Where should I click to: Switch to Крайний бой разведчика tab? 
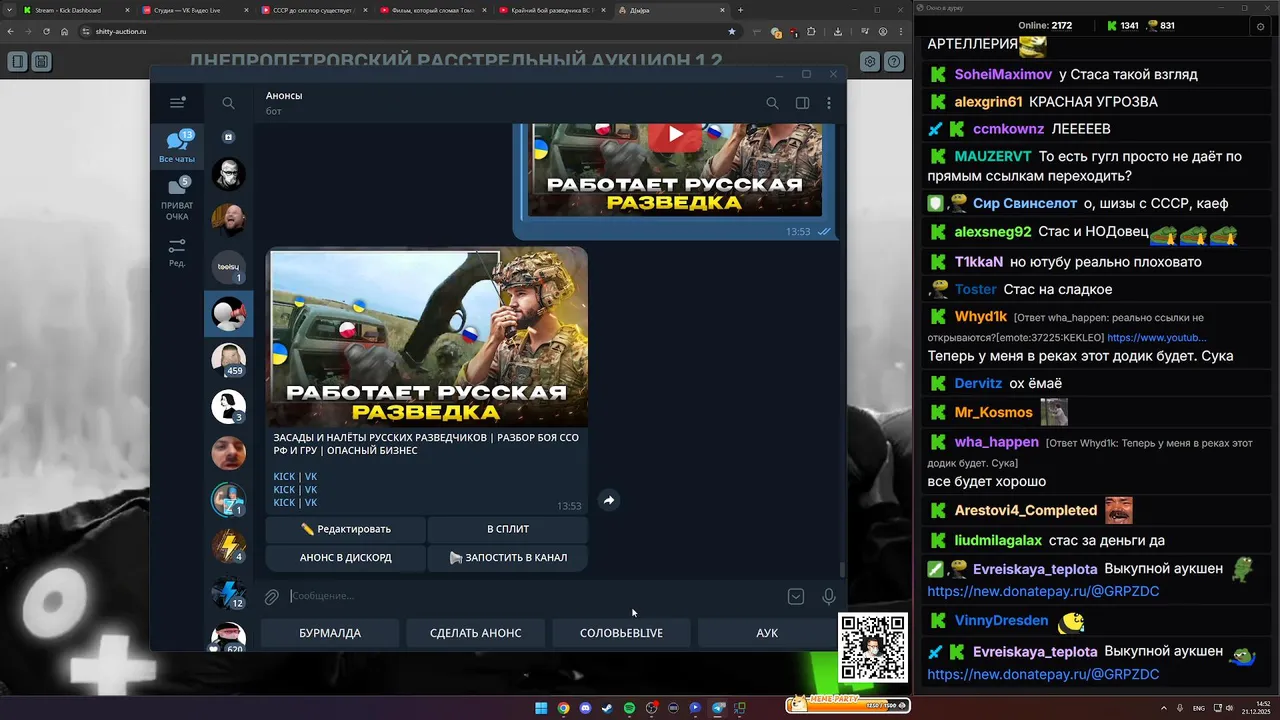(x=550, y=10)
